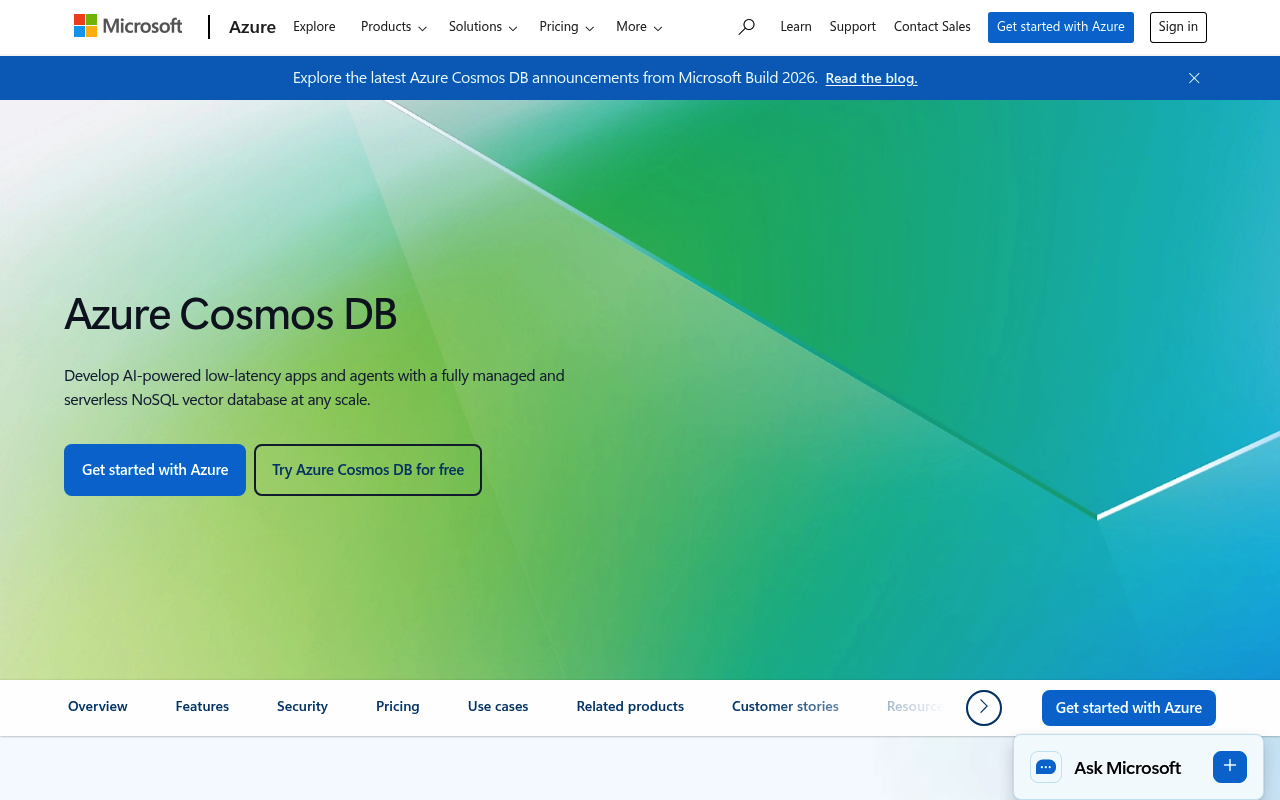Dismiss the announcement banner with X
Screen dimensions: 1280x800
tap(1194, 78)
